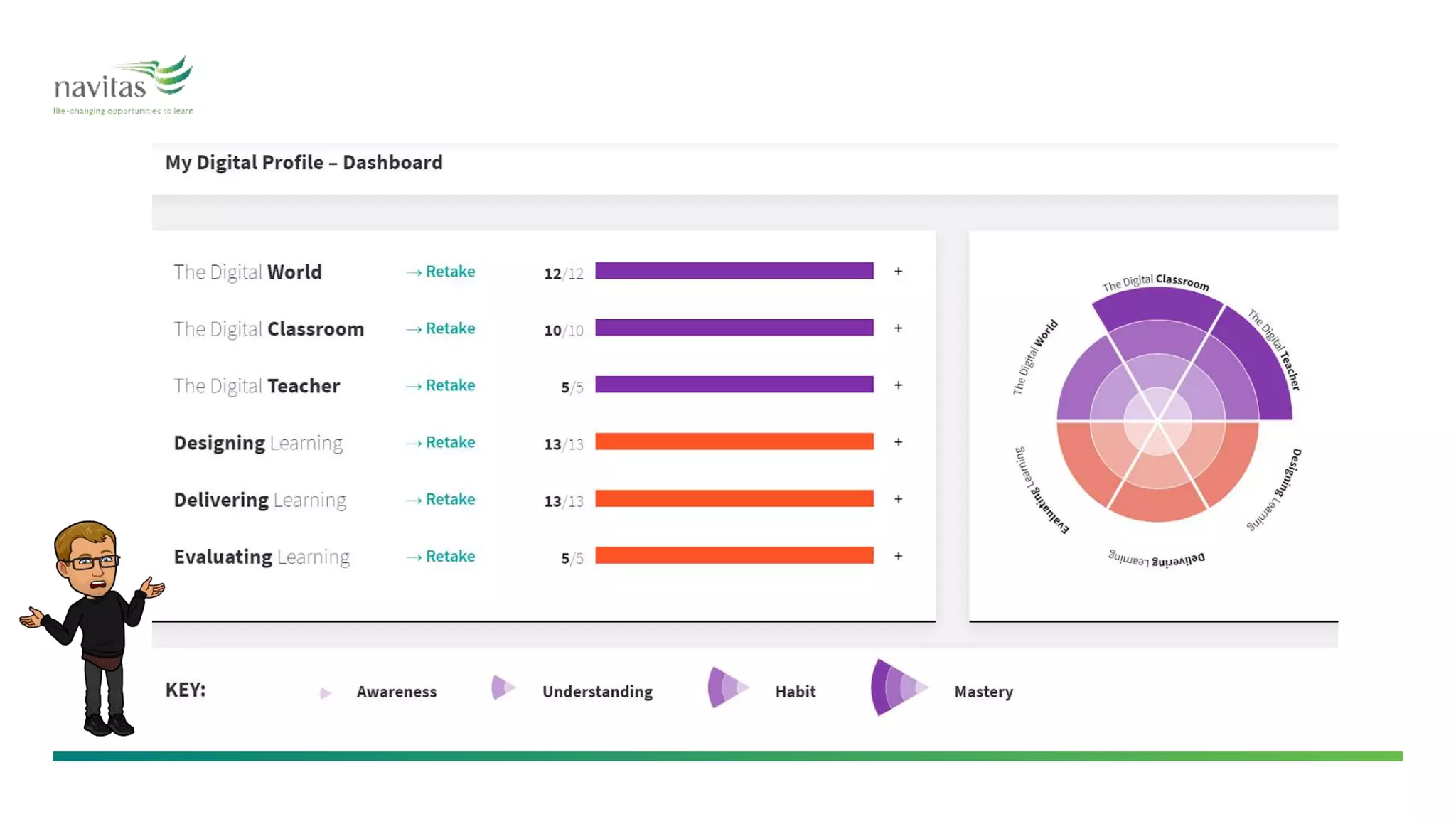Click the My Digital Profile Dashboard heading
The image size is (1456, 819).
[304, 163]
